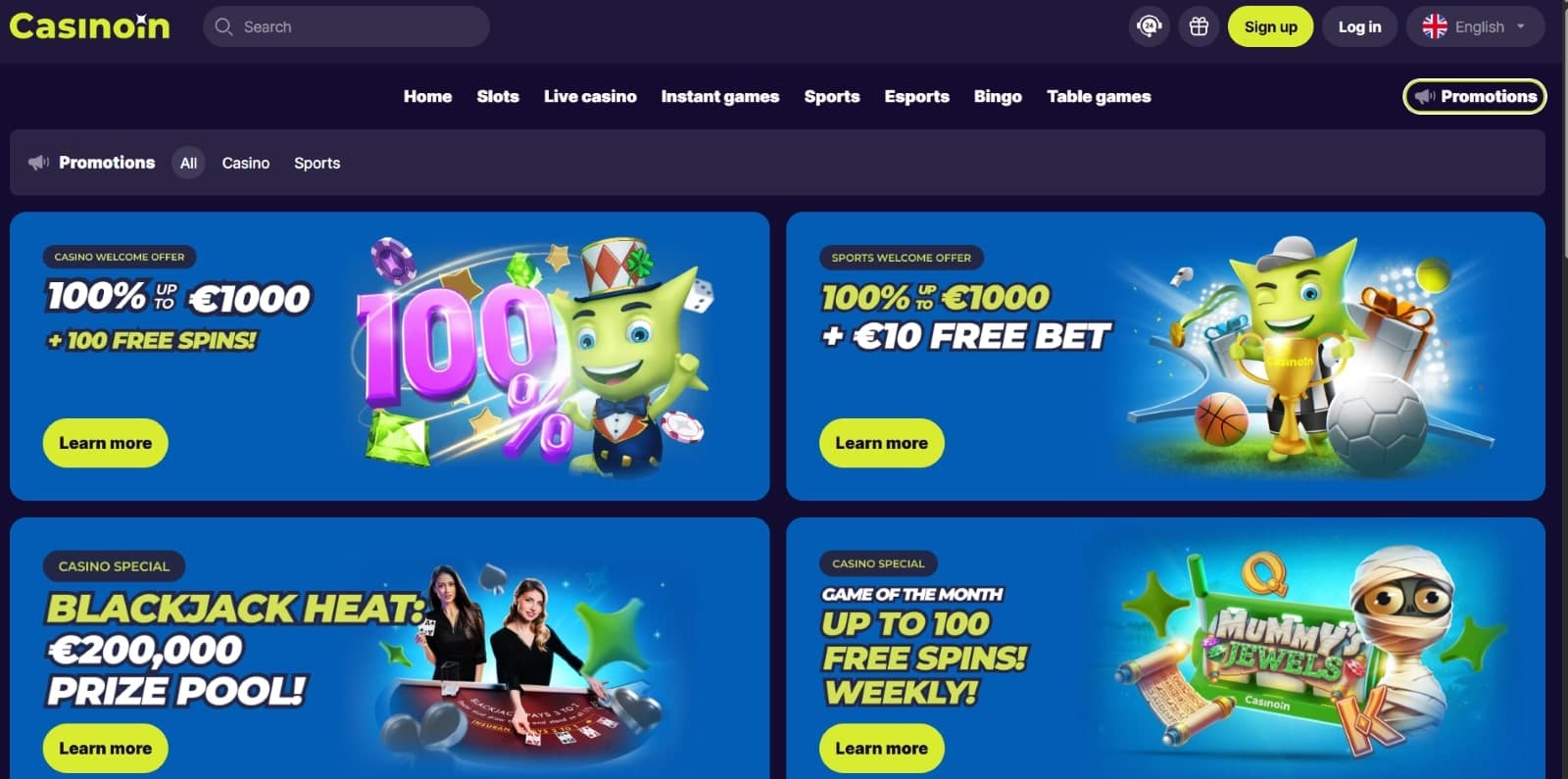Select the All promotions filter
Viewport: 1568px width, 779px height.
click(x=188, y=163)
